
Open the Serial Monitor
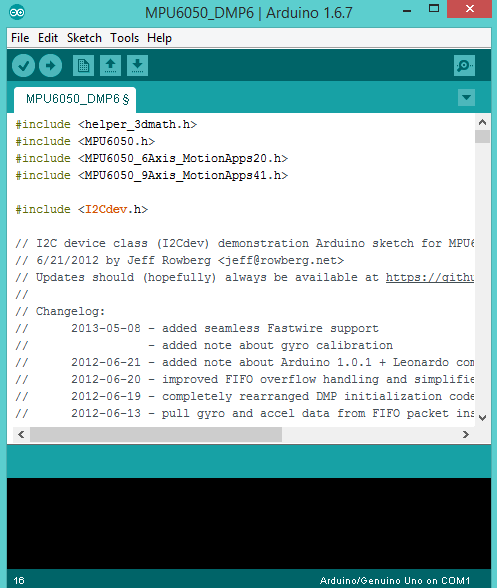click(x=464, y=66)
